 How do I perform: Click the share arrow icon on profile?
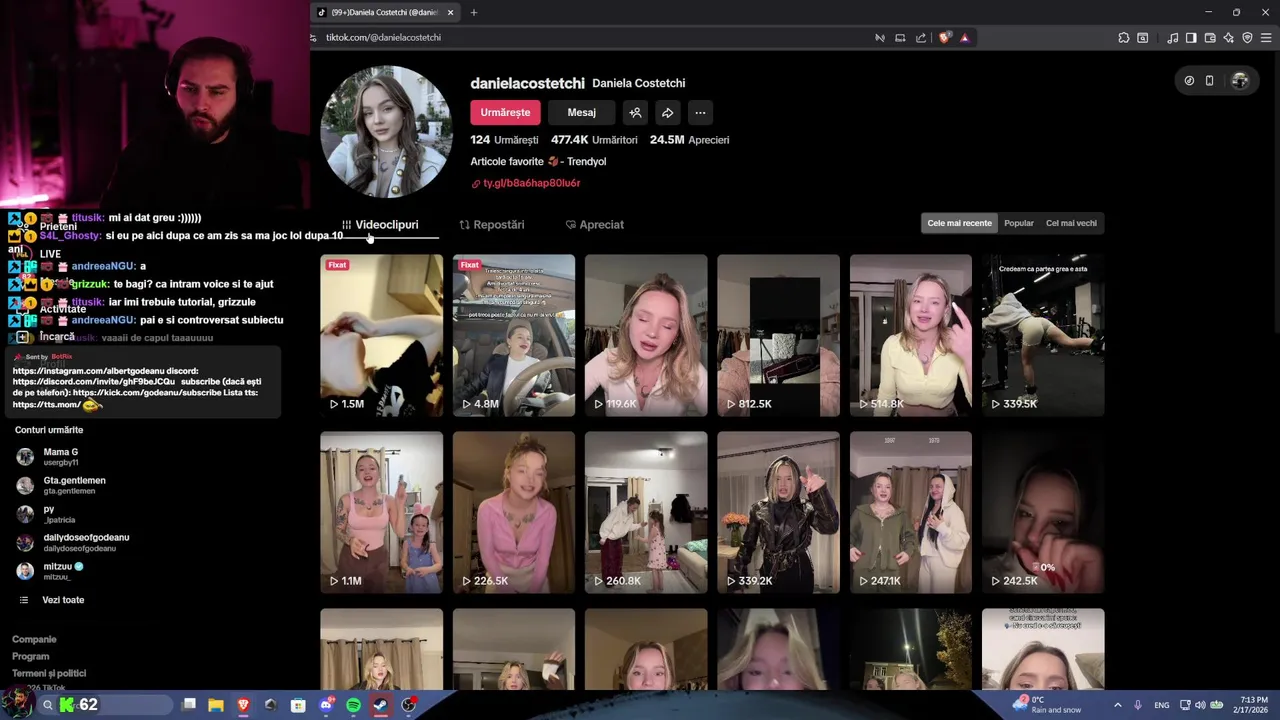coord(667,113)
